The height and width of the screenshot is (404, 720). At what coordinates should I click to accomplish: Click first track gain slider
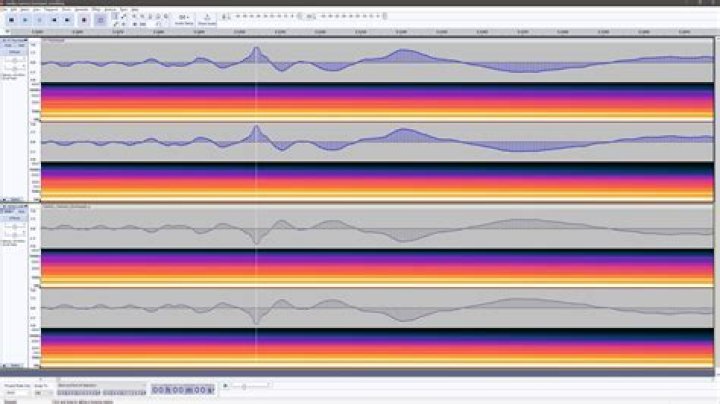tap(14, 60)
